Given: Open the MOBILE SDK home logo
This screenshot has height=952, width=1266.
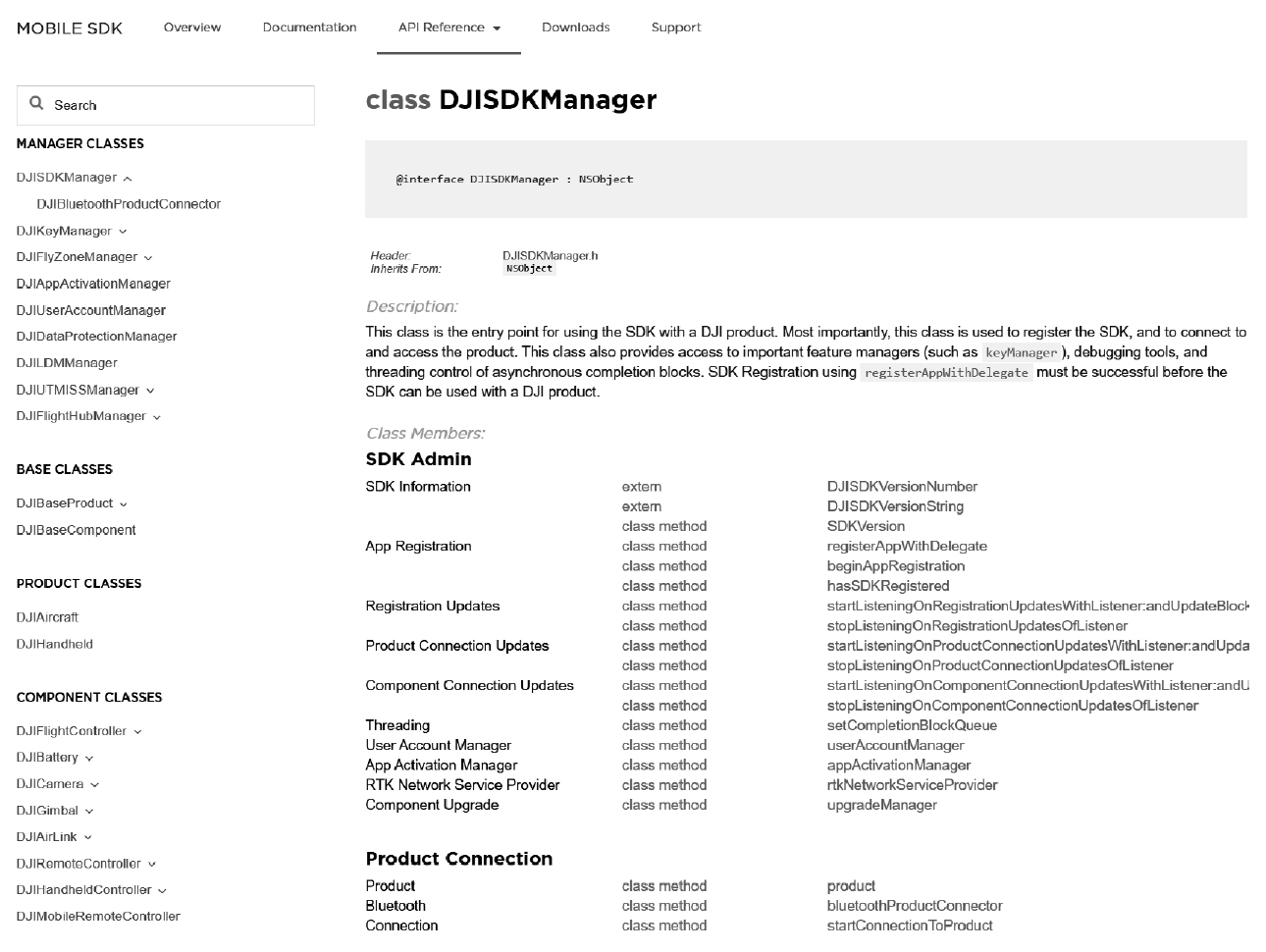Looking at the screenshot, I should 70,28.
